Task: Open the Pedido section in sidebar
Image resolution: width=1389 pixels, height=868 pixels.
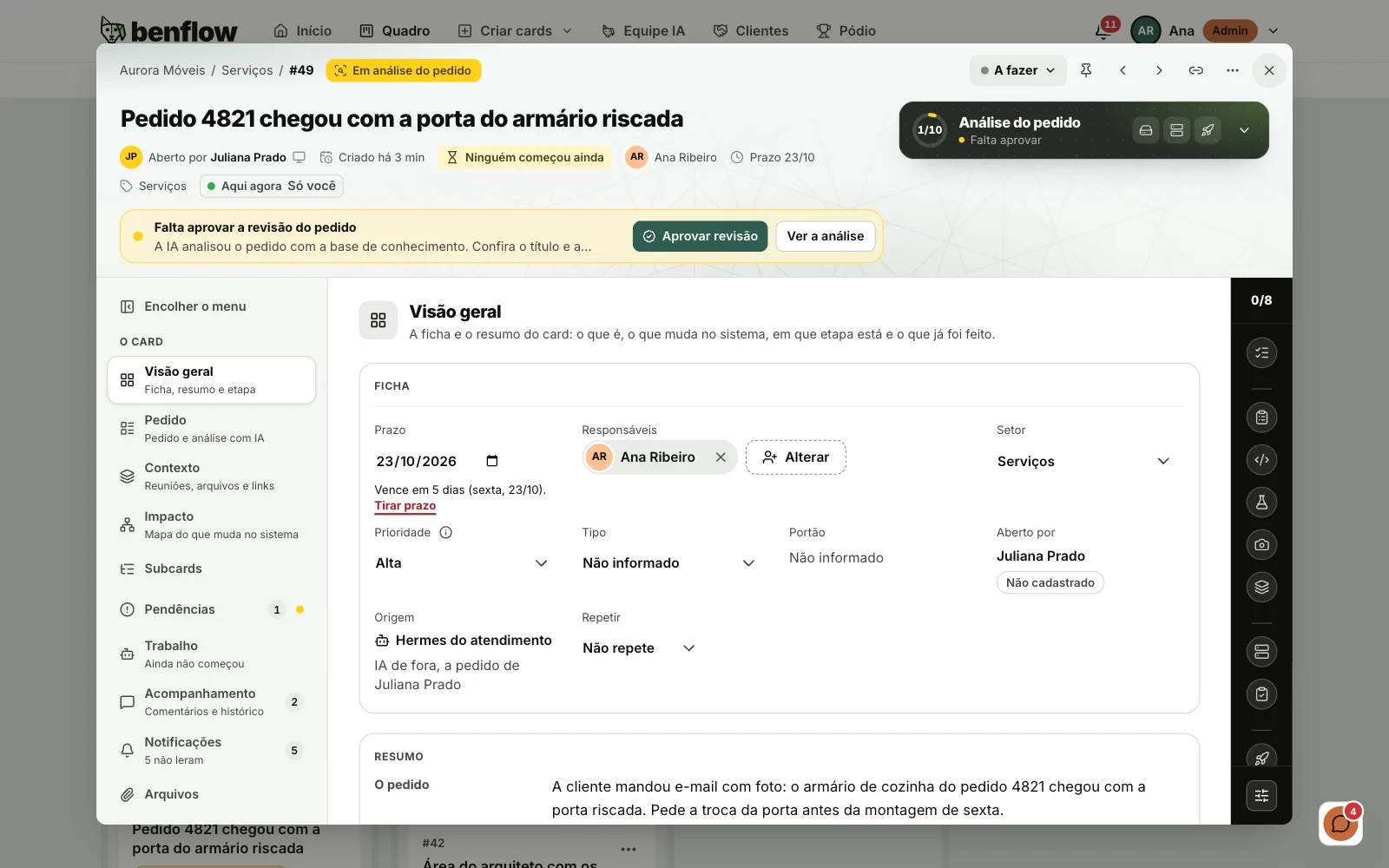Action: pos(212,429)
